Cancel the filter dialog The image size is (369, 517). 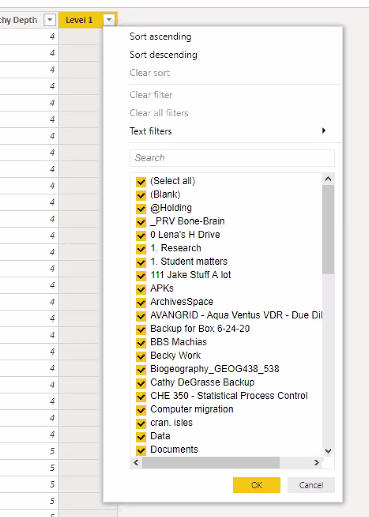click(x=311, y=485)
